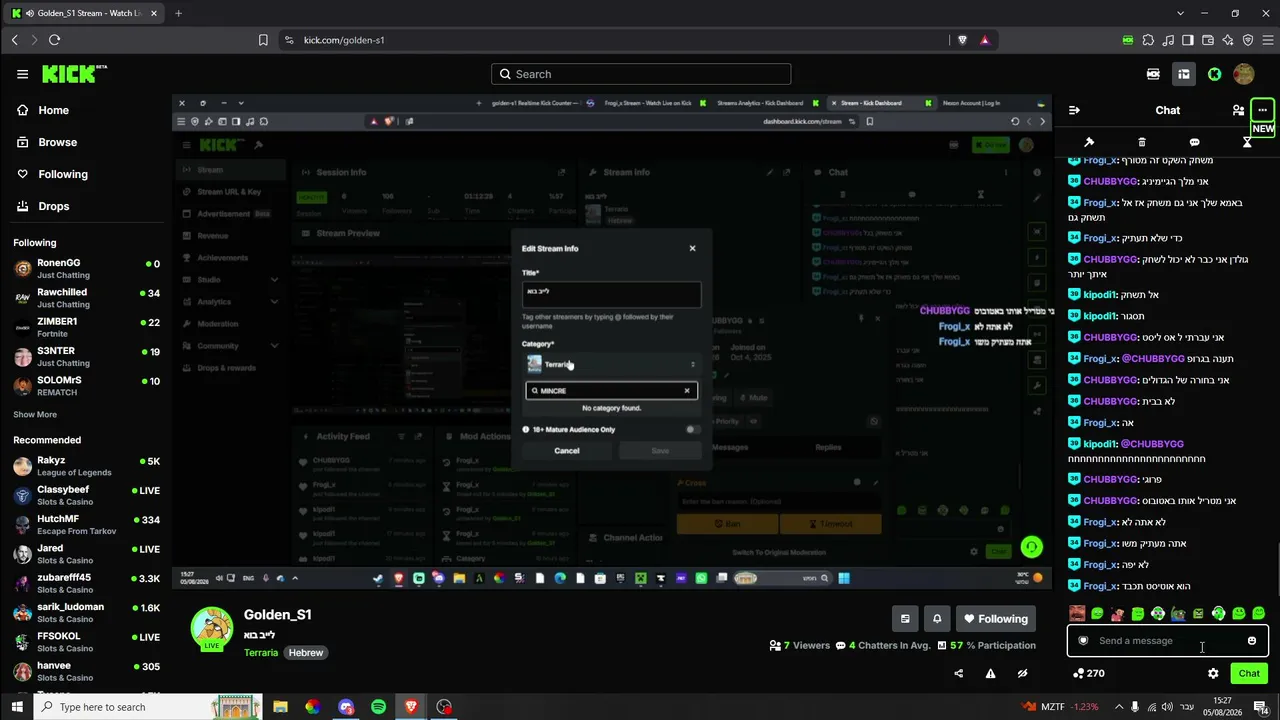The image size is (1280, 720).
Task: Open Rakyz channel in Recommended
Action: [86, 467]
